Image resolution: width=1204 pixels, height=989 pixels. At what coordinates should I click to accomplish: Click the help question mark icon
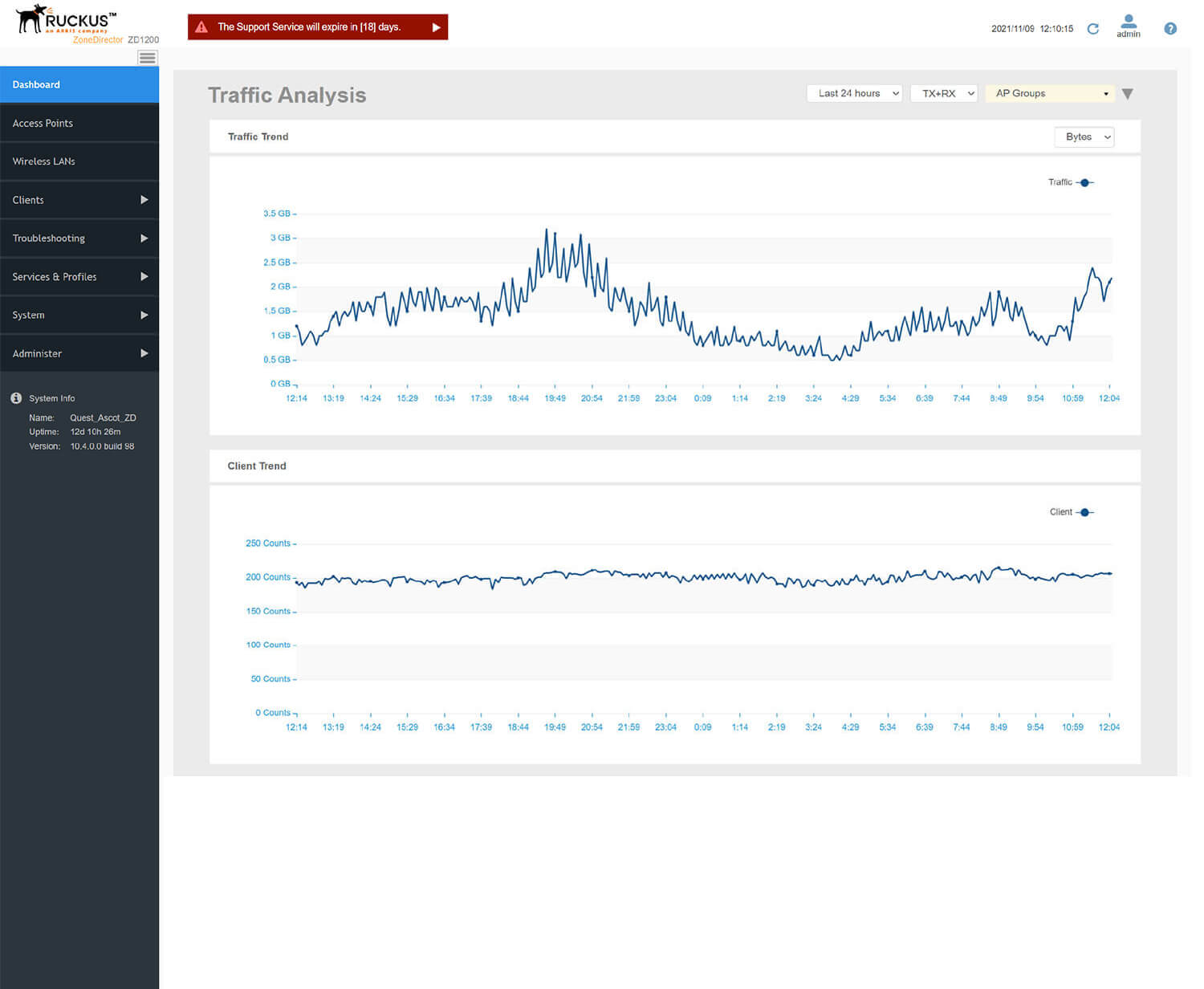pos(1169,29)
